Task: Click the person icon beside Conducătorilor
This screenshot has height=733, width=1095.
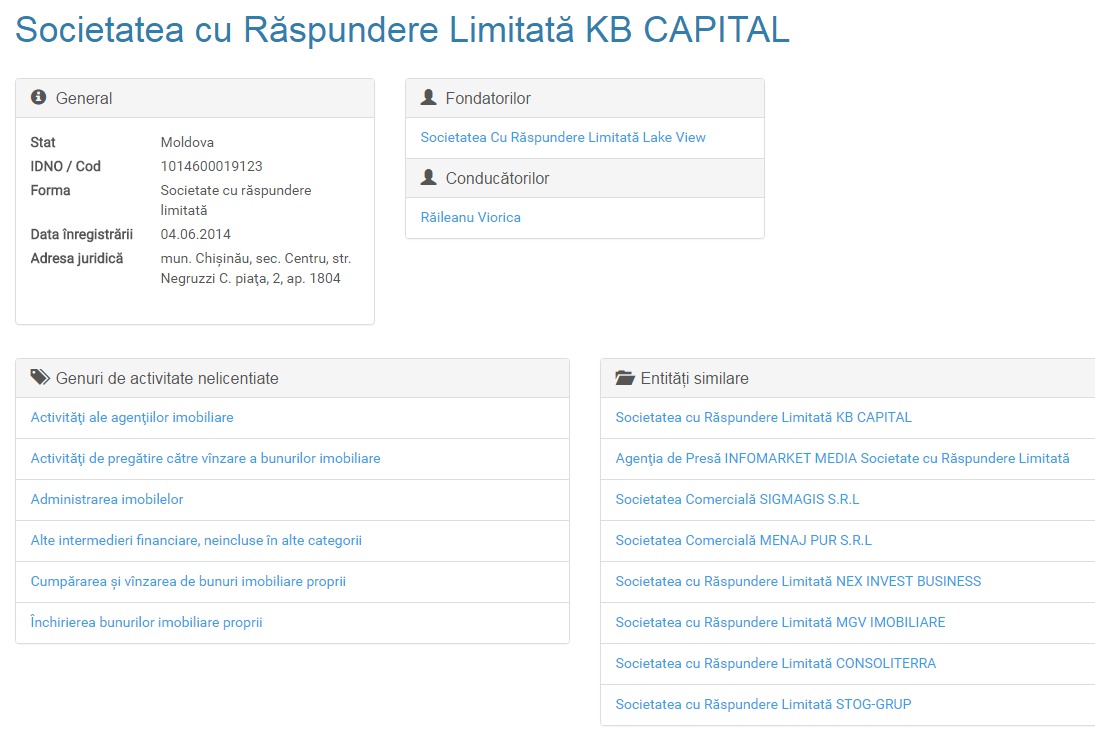Action: tap(429, 177)
